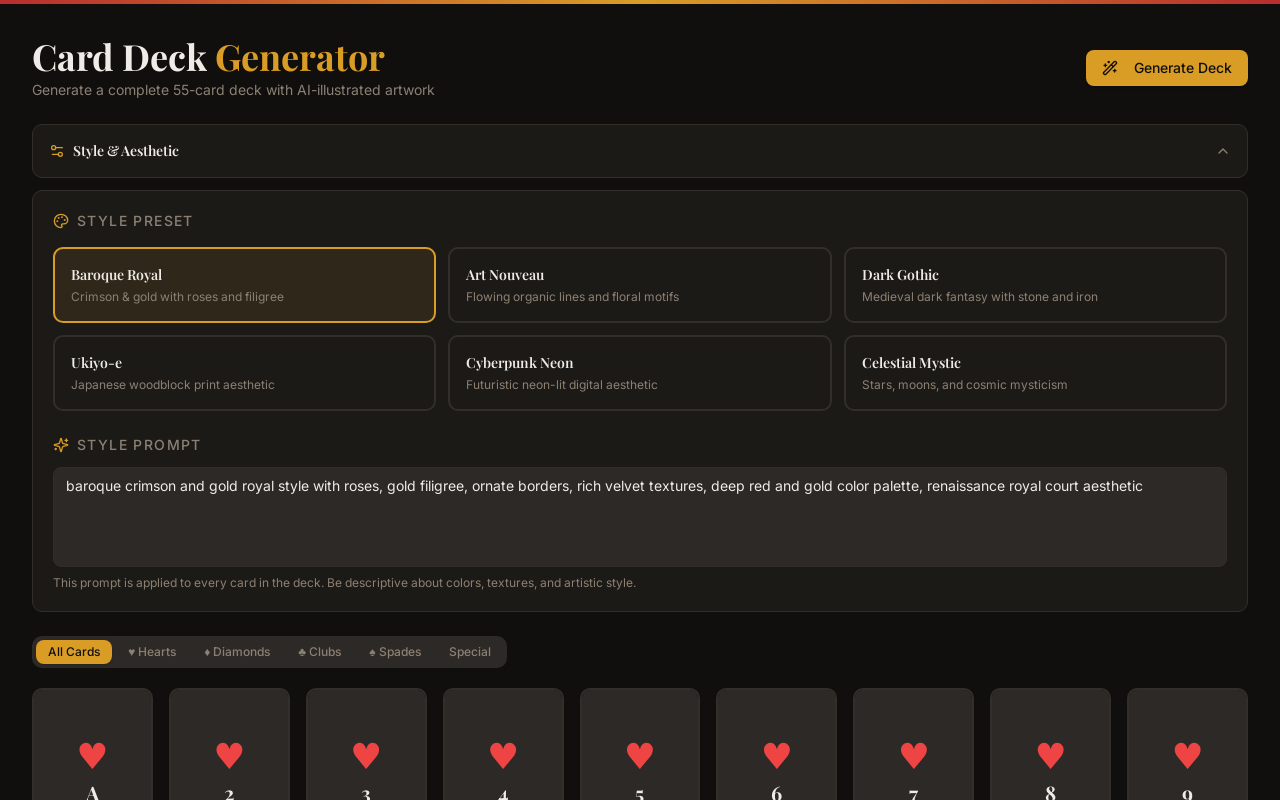Filter cards by Diamonds tab
The height and width of the screenshot is (800, 1280).
(x=237, y=652)
